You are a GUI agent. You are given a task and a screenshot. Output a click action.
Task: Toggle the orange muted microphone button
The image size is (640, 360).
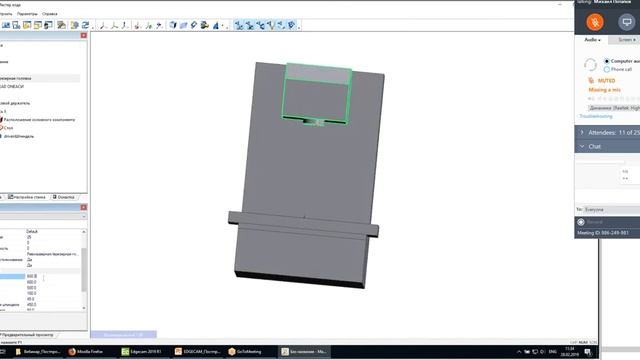(x=595, y=22)
